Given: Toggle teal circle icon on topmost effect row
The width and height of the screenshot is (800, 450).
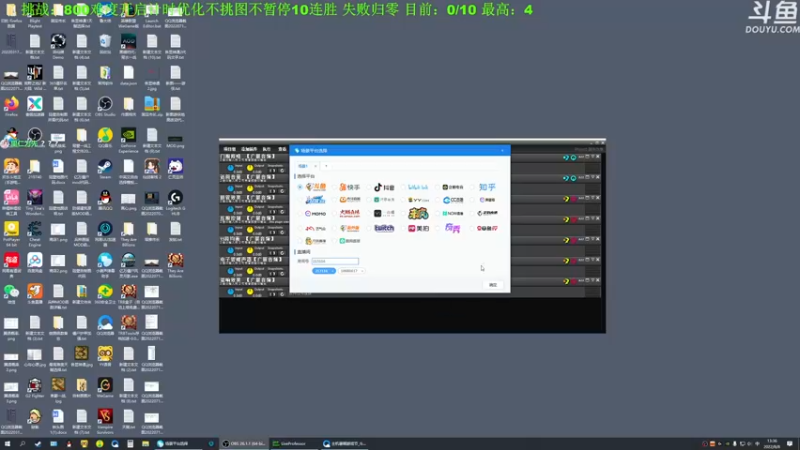Looking at the screenshot, I should tap(573, 158).
